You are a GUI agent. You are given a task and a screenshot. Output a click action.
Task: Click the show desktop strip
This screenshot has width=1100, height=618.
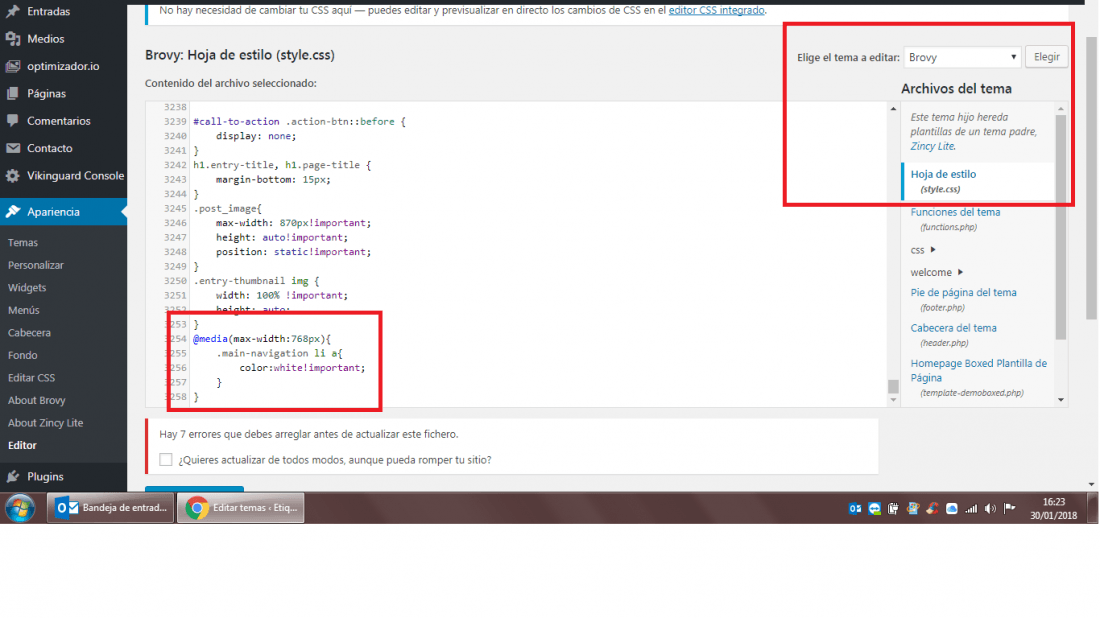(x=1092, y=507)
